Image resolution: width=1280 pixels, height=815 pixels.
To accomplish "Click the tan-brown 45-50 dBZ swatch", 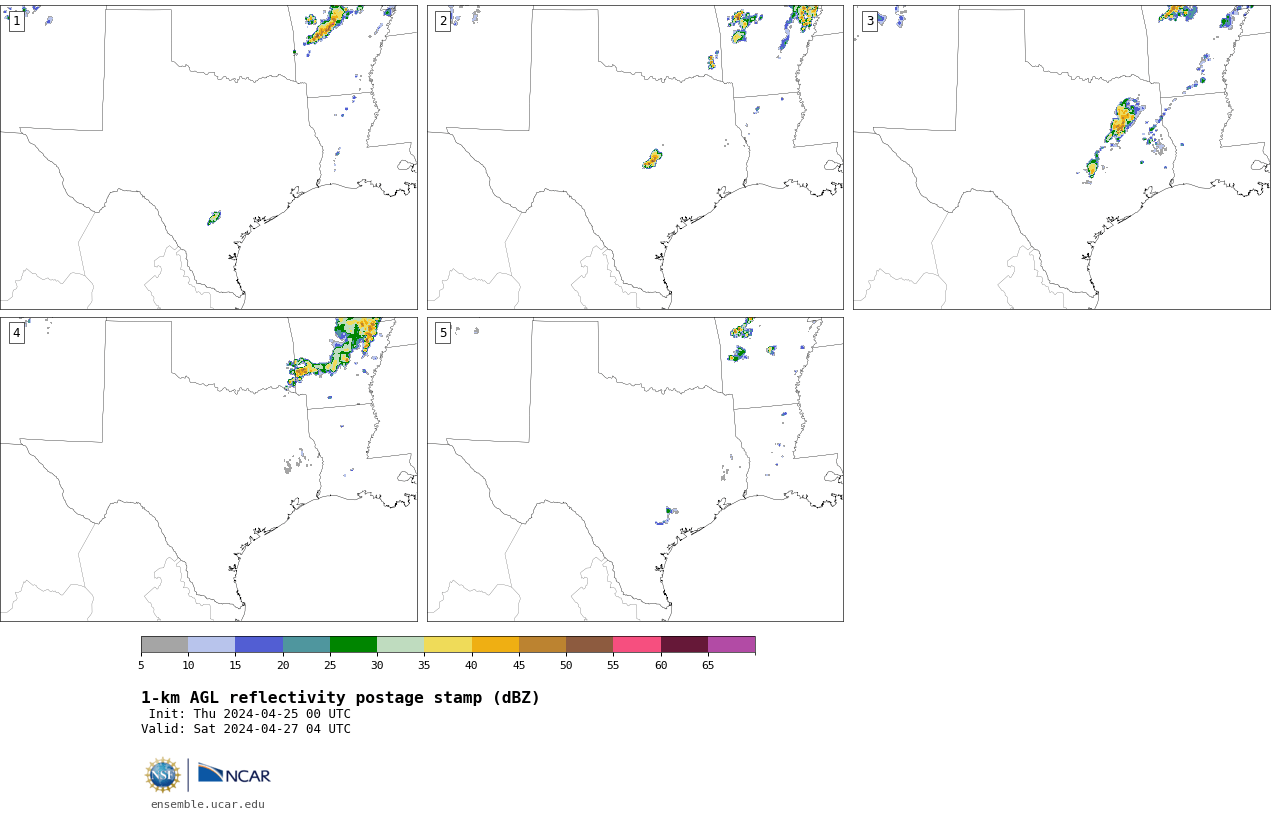I will (x=542, y=645).
